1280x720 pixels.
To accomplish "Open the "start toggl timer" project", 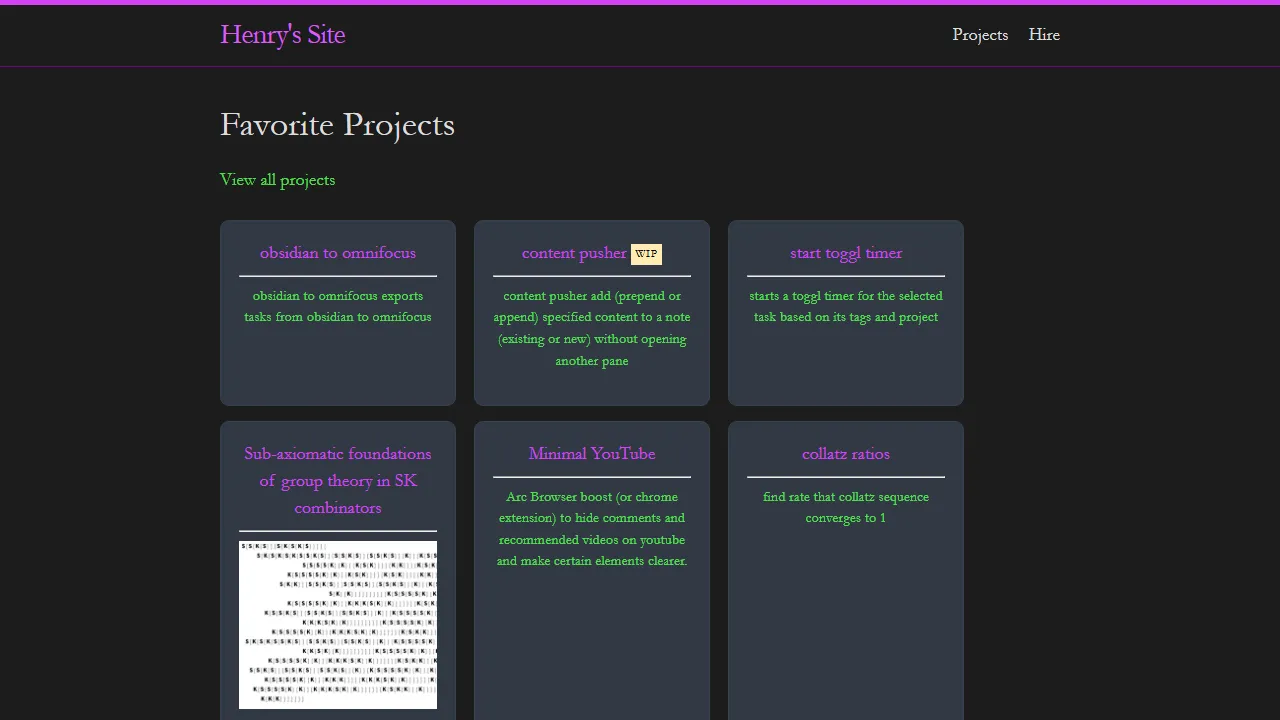I will [845, 253].
